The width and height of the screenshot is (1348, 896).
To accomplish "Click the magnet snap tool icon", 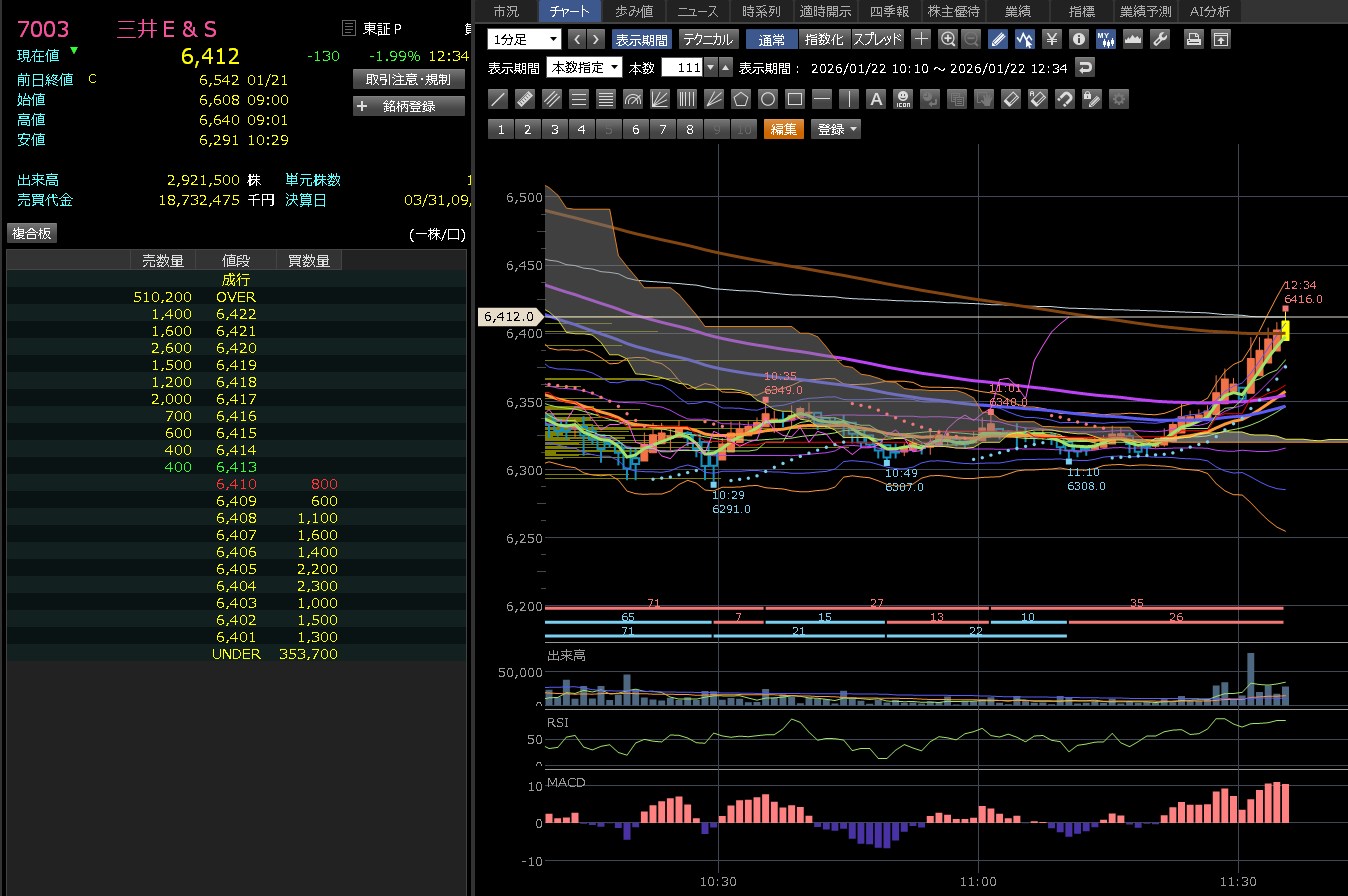I will coord(1065,99).
